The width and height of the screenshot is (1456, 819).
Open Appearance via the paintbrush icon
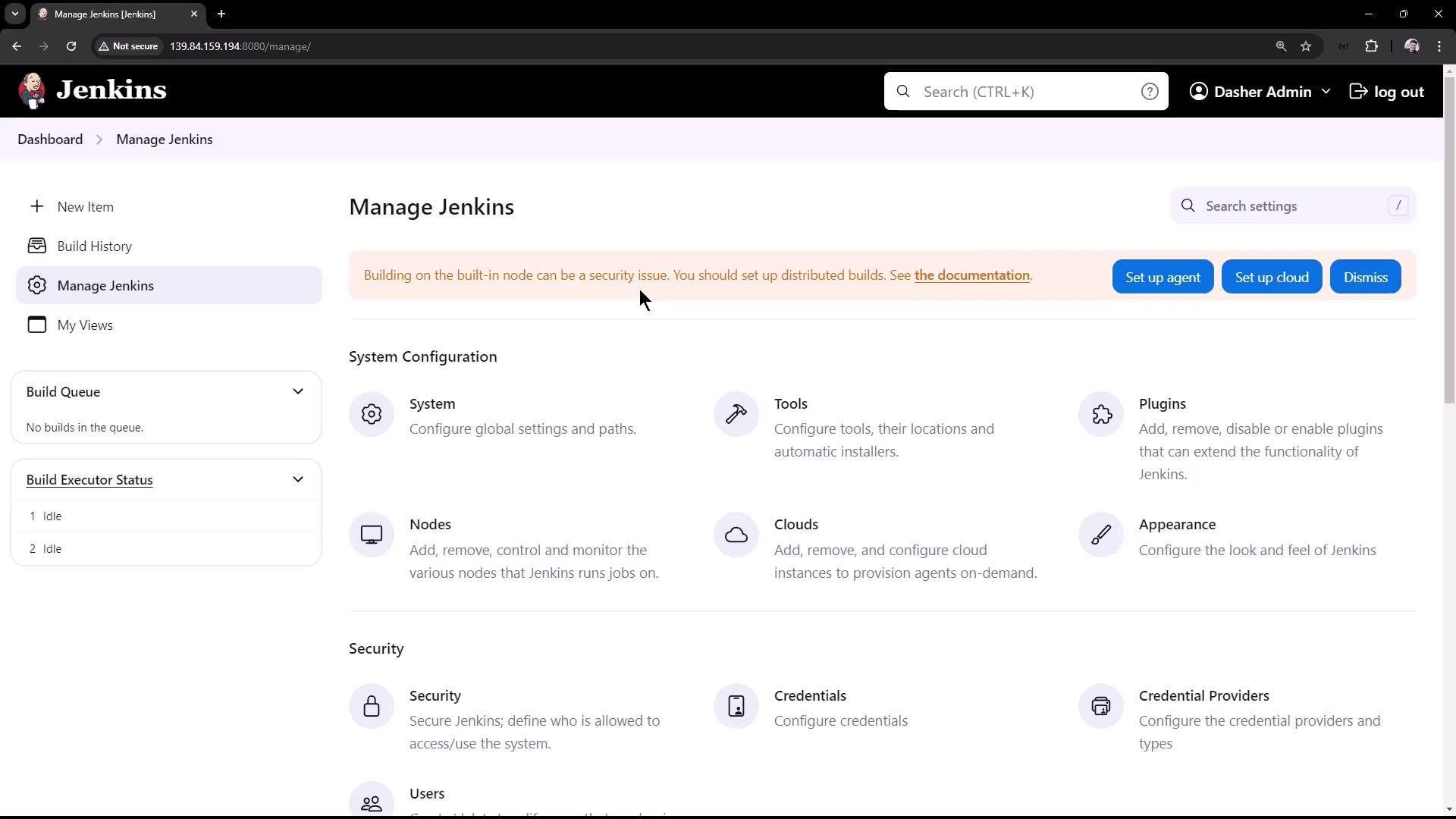pos(1101,535)
